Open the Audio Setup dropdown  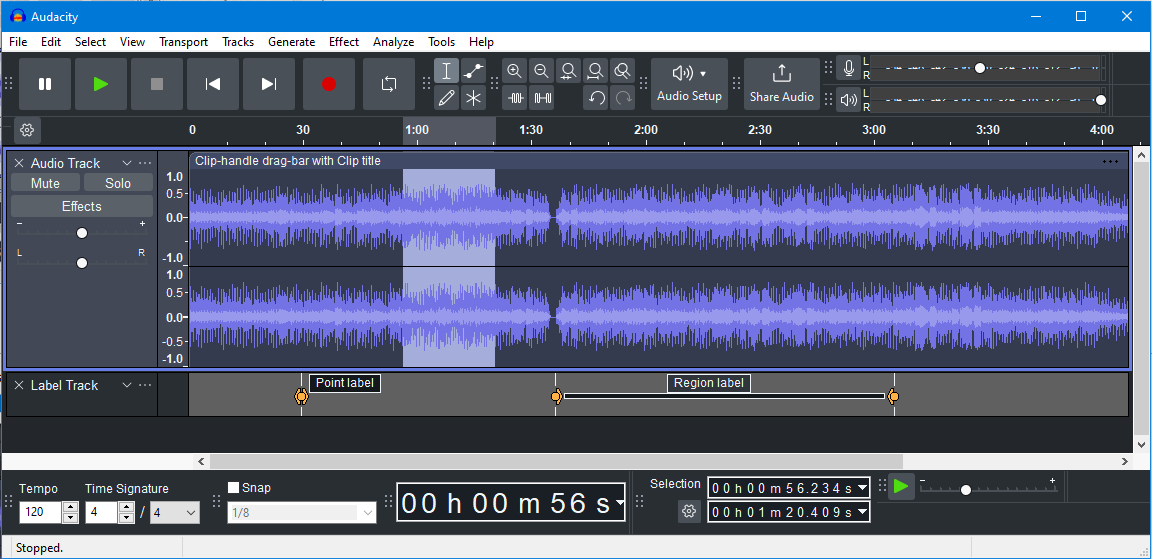coord(689,84)
